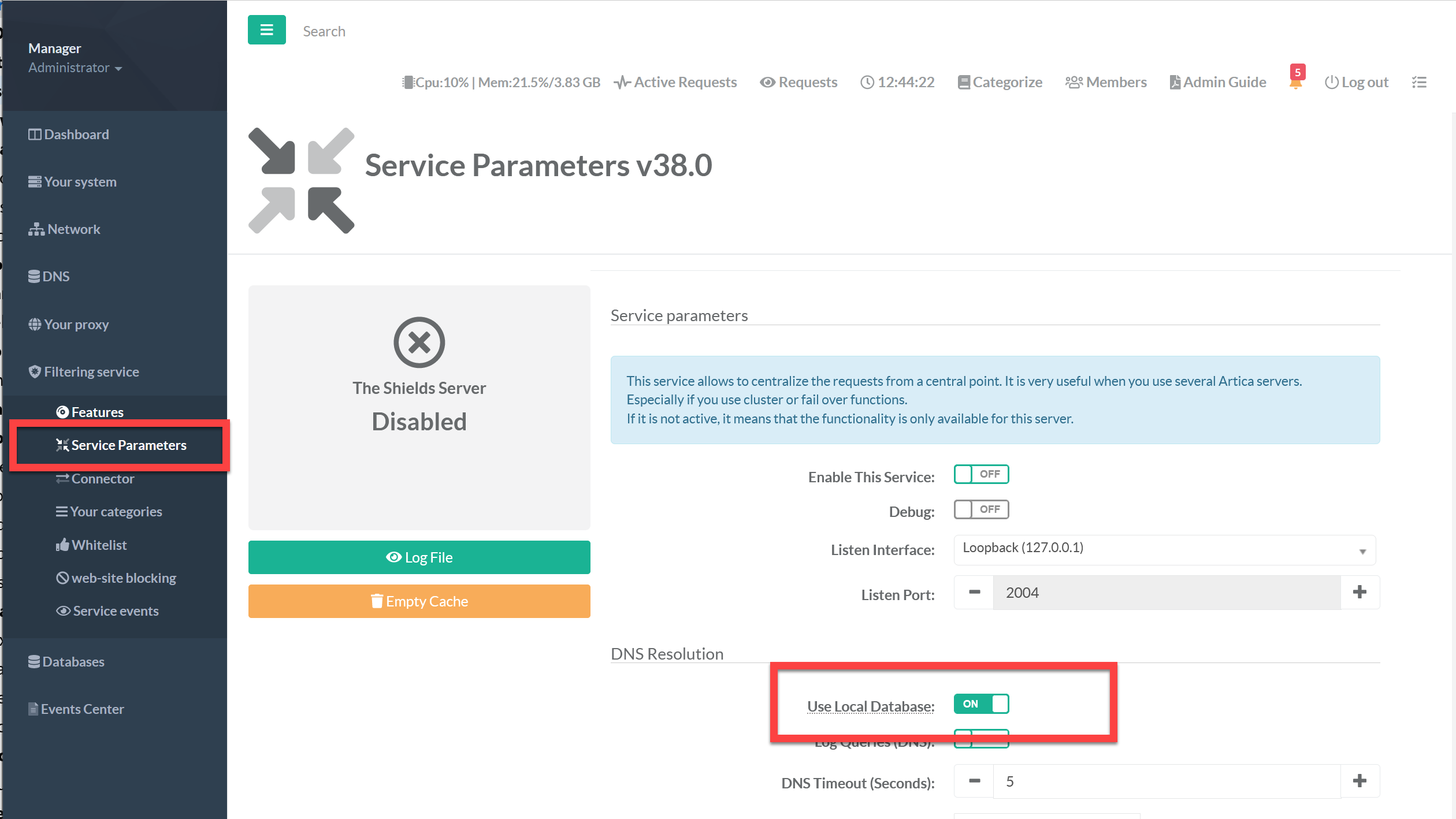1456x819 pixels.
Task: Switch off the Use Local Database toggle
Action: pyautogui.click(x=981, y=704)
